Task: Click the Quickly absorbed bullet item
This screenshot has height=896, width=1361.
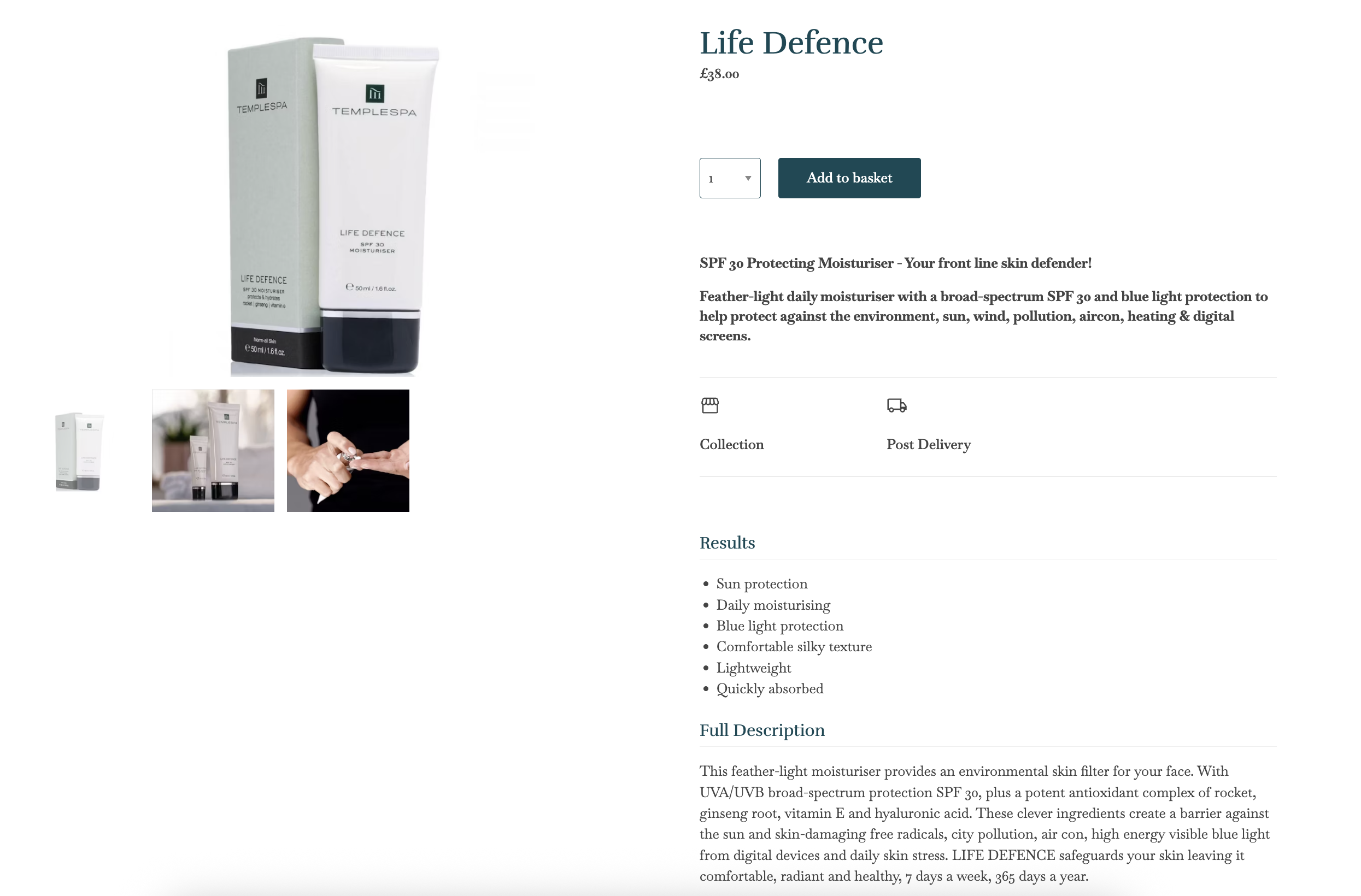Action: 770,689
